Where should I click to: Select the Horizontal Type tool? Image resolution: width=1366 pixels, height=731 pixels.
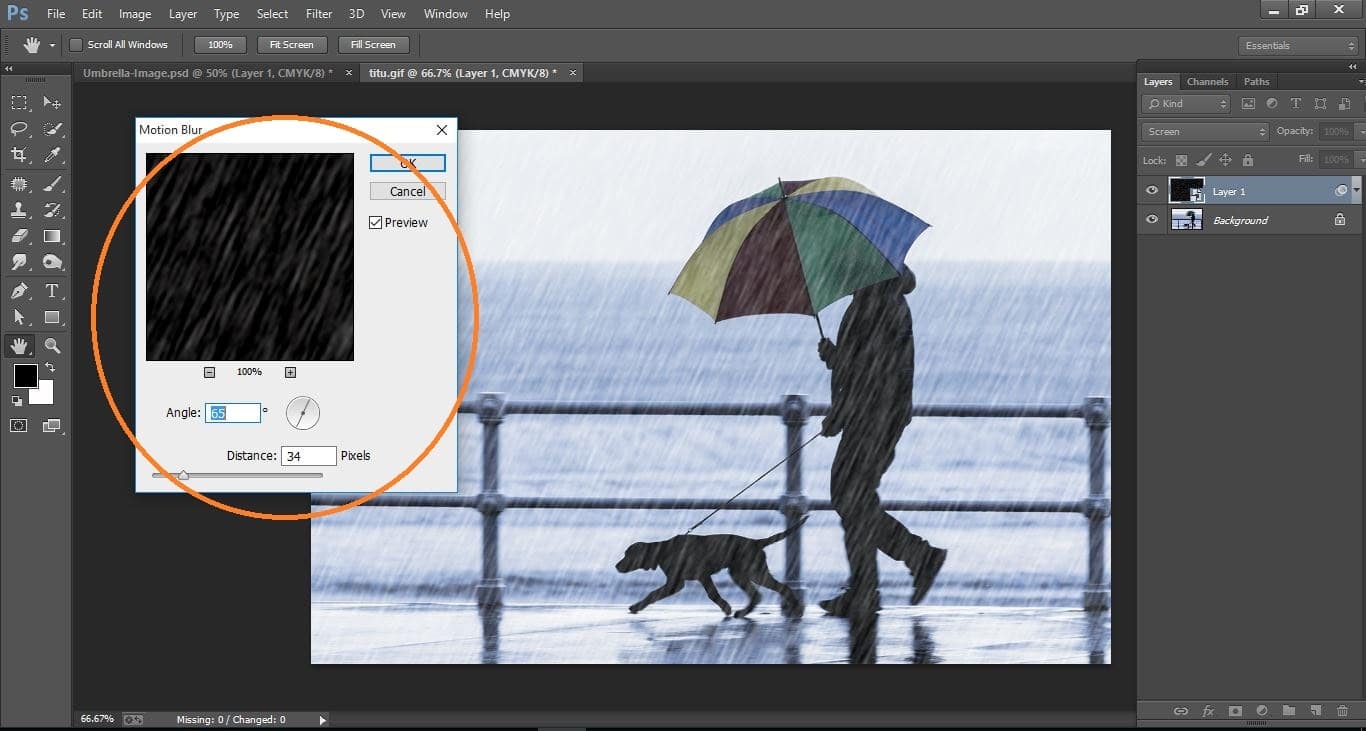point(52,291)
